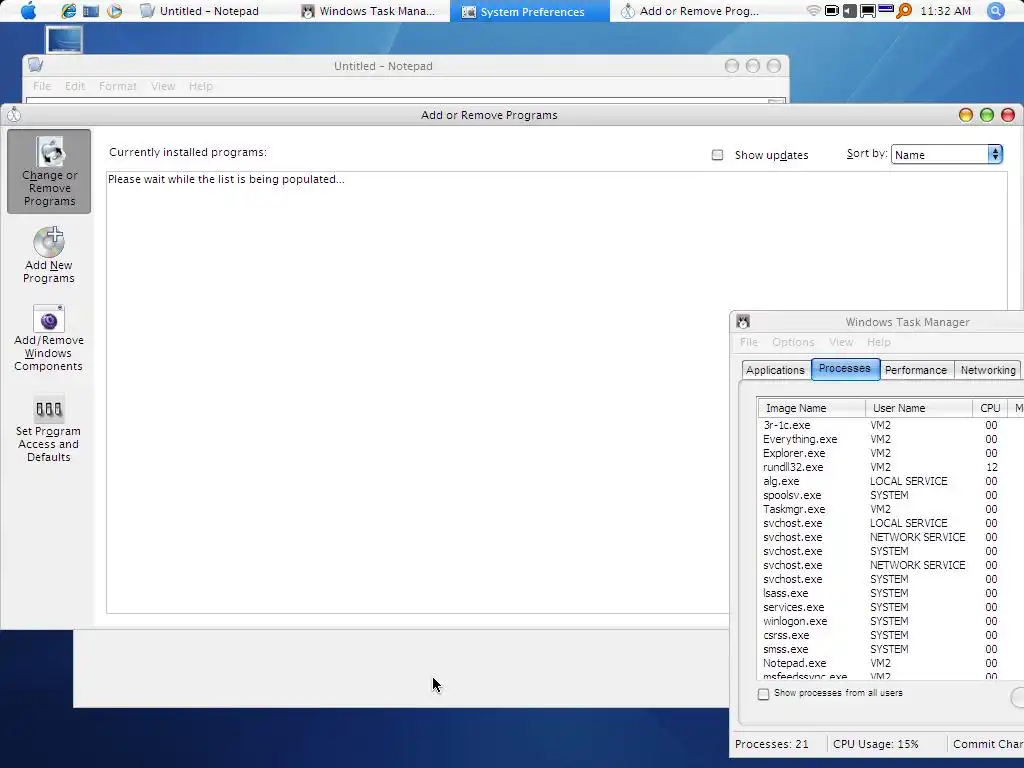Open the Sort by Name dropdown

(x=946, y=155)
